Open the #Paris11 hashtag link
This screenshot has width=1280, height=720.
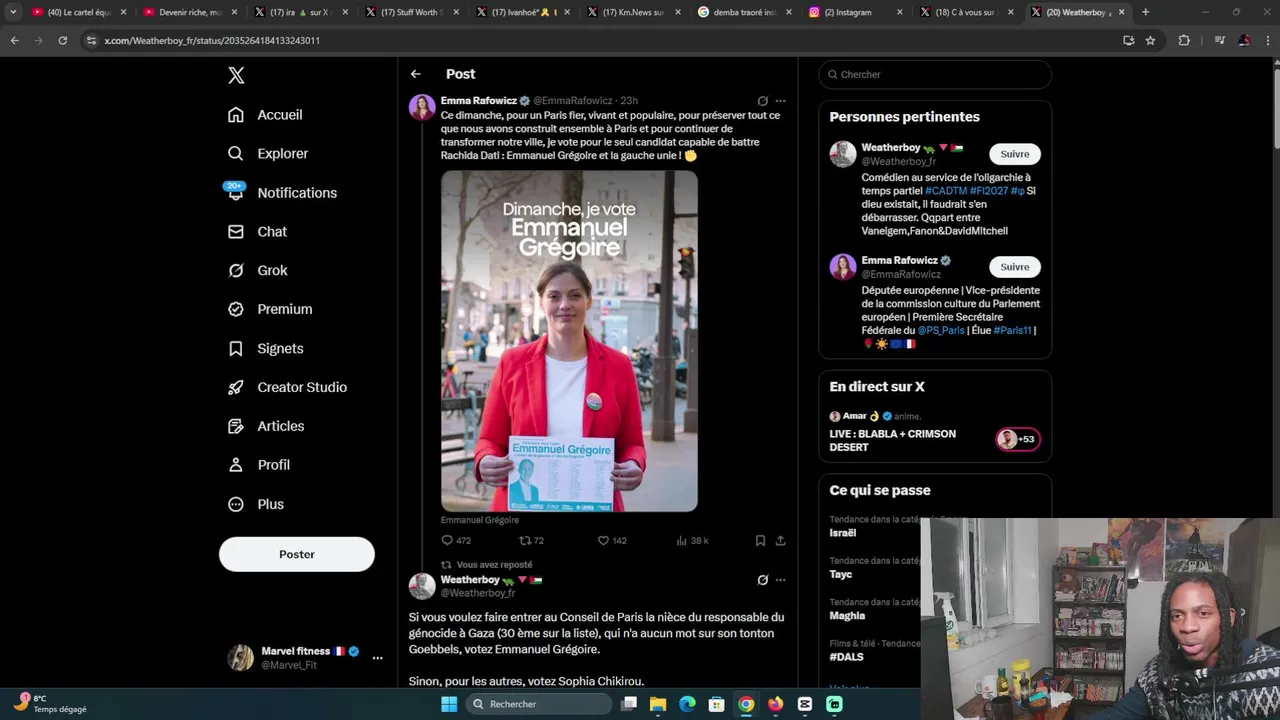click(x=1012, y=331)
